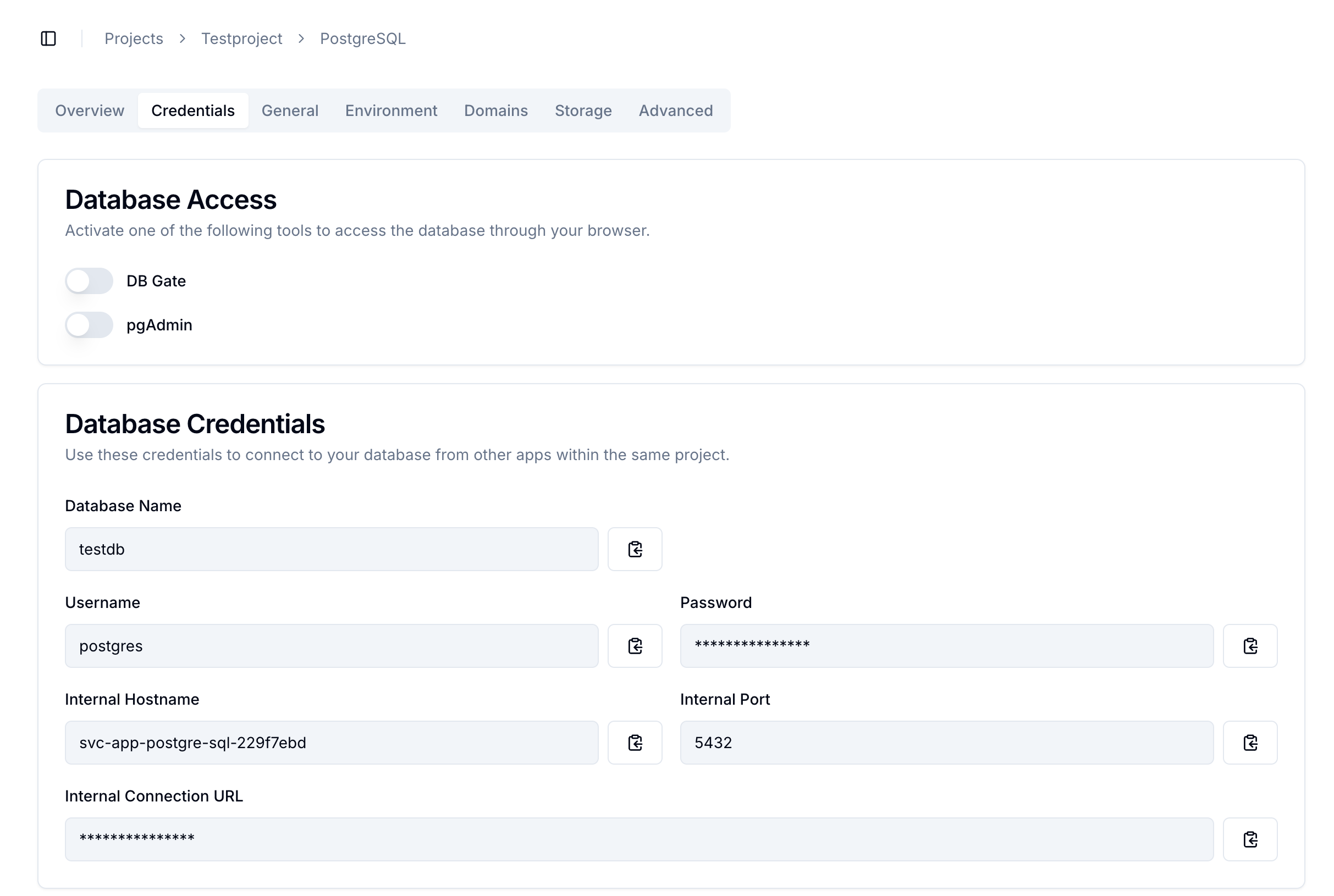
Task: Copy the Internal Hostname value
Action: [635, 742]
